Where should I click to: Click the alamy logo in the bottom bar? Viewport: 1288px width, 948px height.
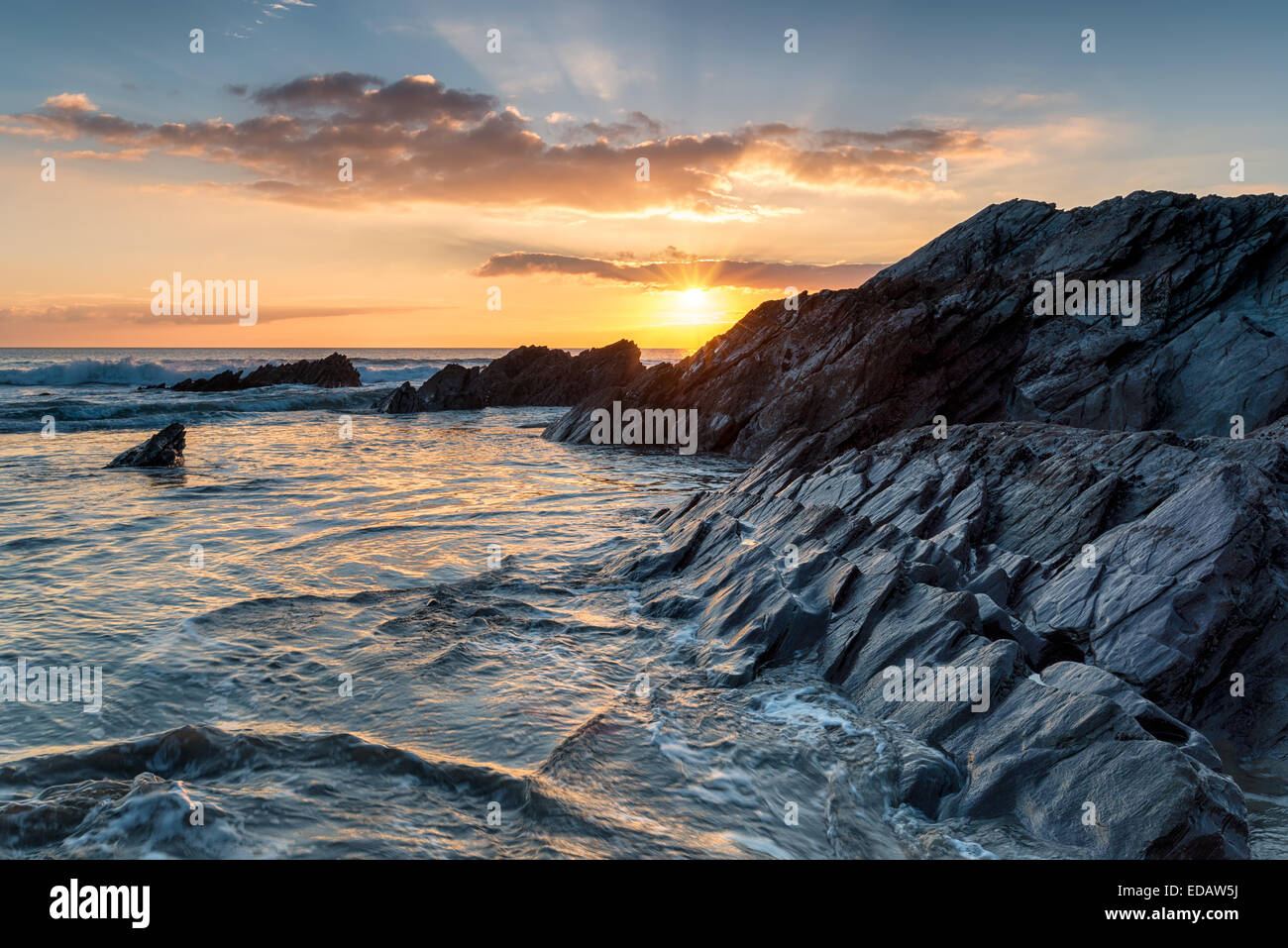[x=100, y=903]
